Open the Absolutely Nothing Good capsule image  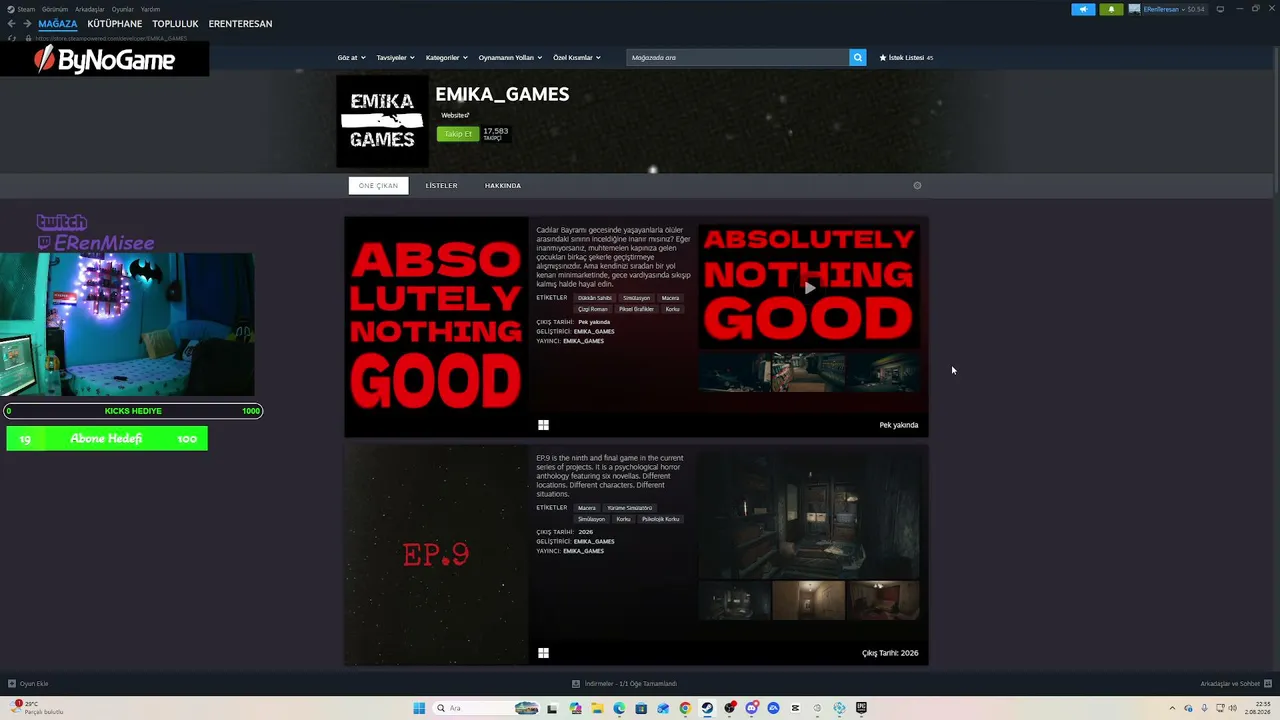[x=436, y=327]
